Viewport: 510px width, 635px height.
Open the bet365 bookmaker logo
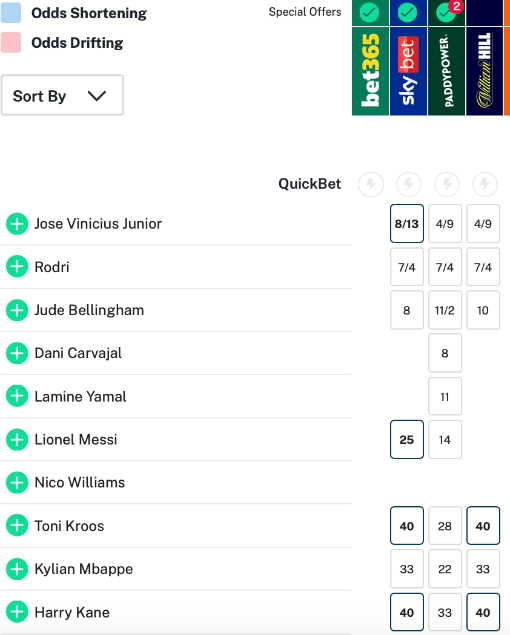tap(370, 71)
